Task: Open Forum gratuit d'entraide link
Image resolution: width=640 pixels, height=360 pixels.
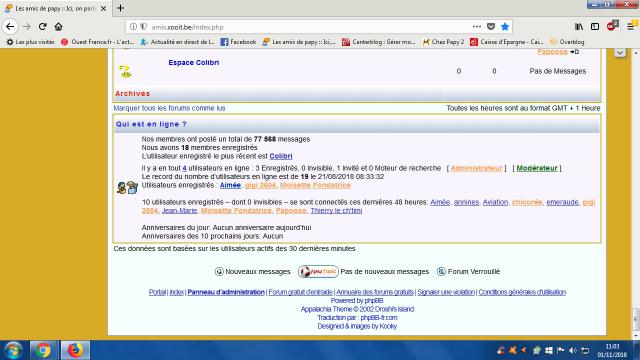Action: [300, 292]
